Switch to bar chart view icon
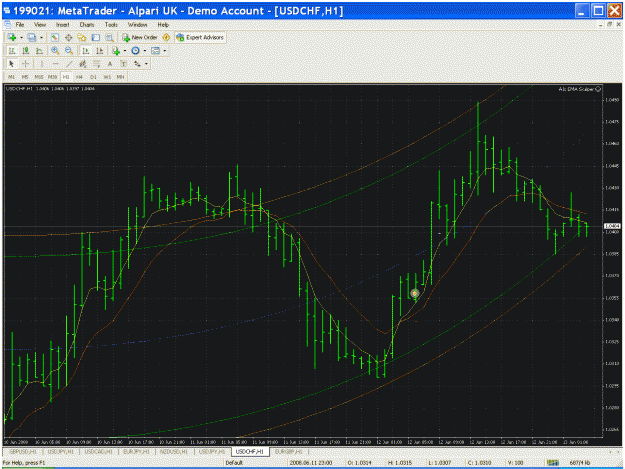625x469 pixels. 12,51
